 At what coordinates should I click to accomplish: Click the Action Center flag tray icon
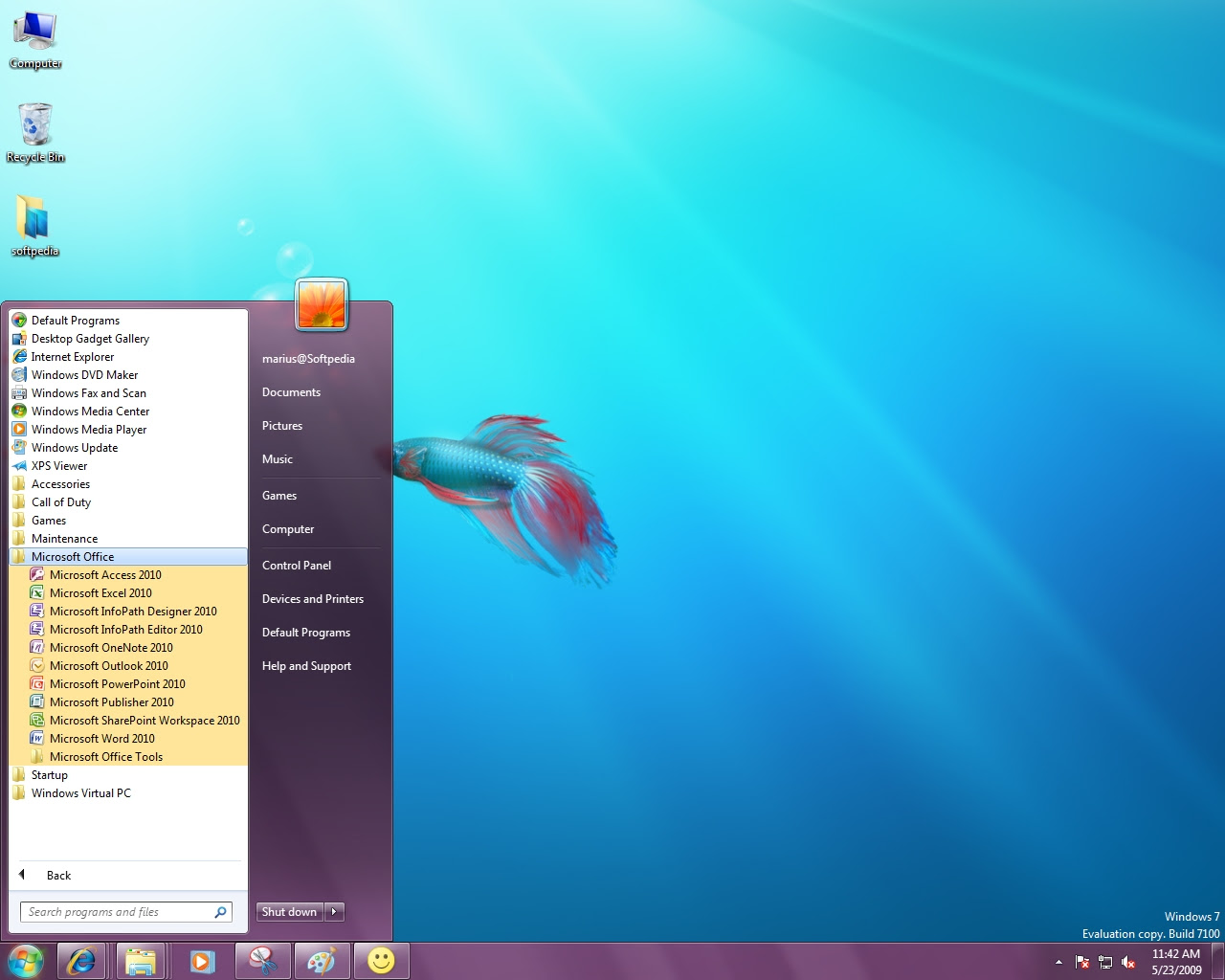click(1082, 962)
